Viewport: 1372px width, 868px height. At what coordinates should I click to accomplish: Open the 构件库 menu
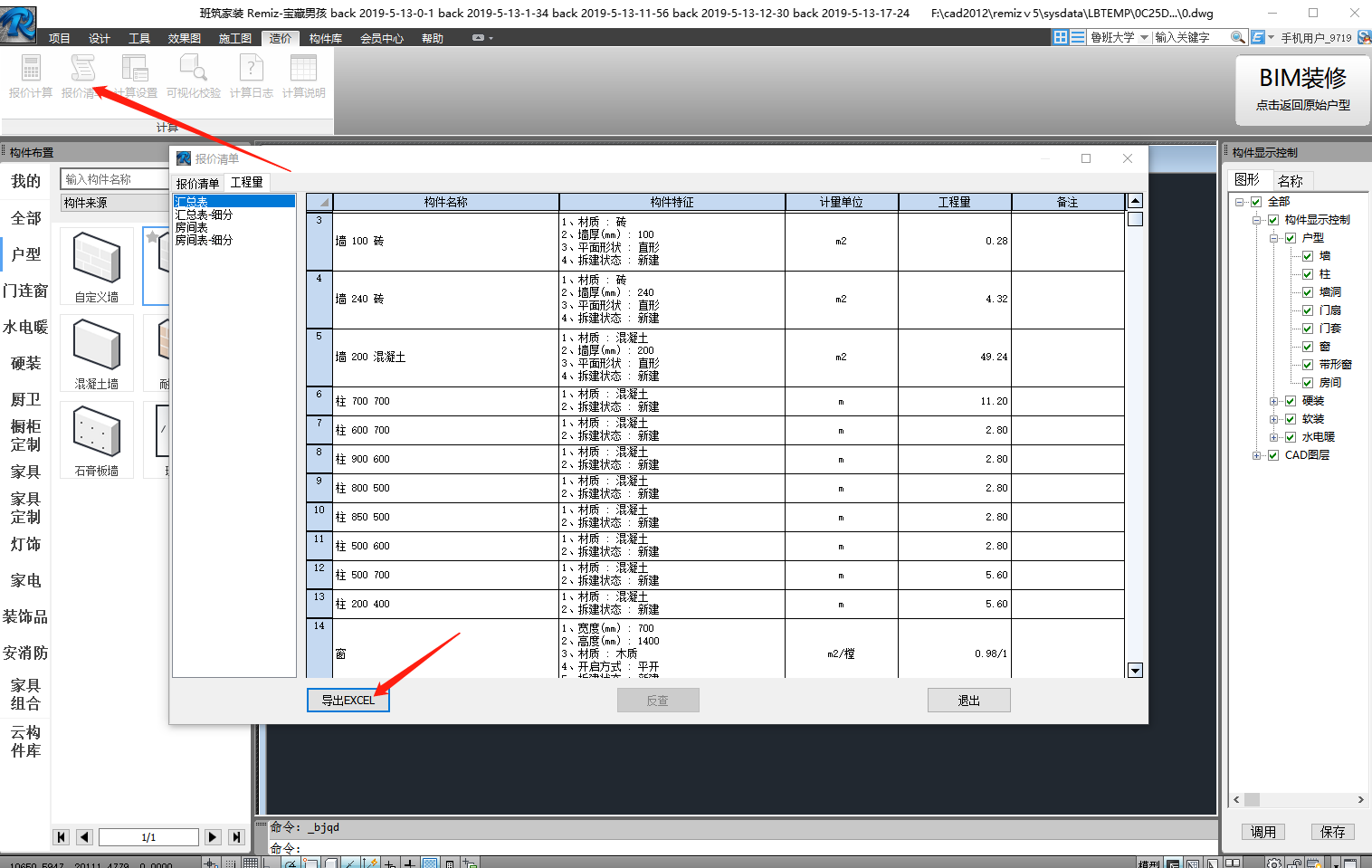(x=326, y=38)
